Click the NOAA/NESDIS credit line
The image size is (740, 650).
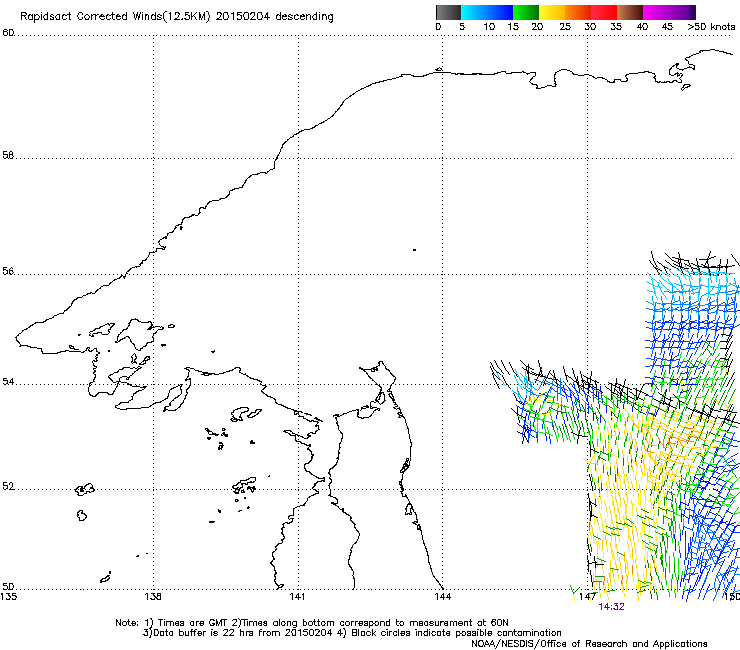click(589, 643)
